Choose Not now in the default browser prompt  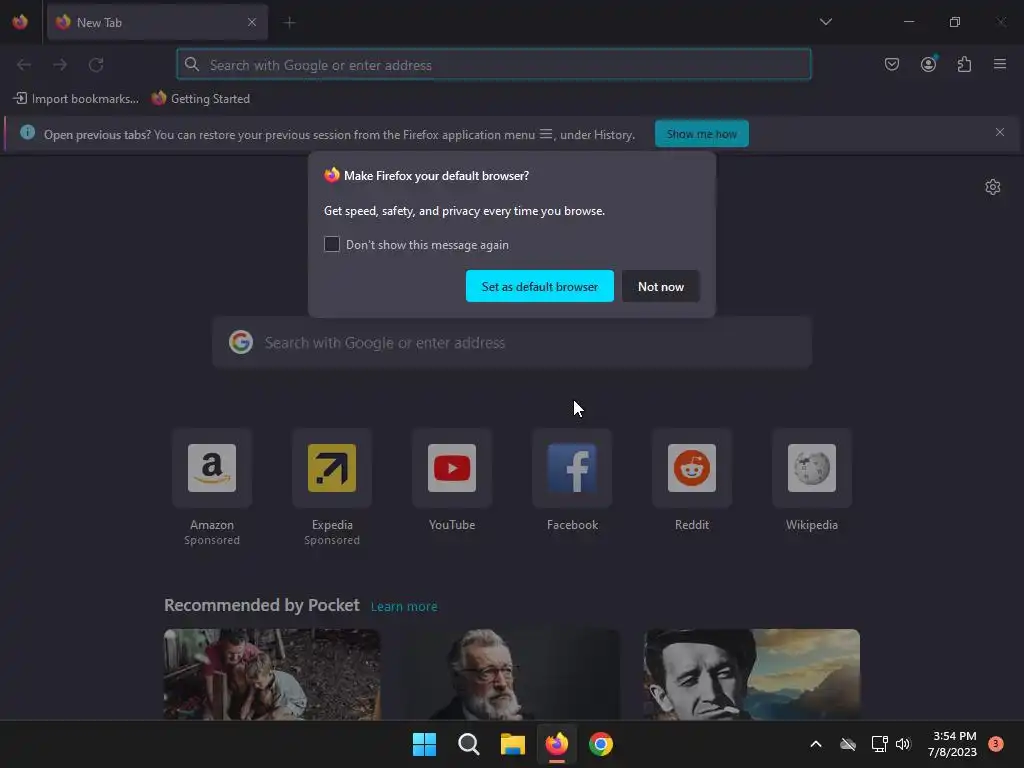click(660, 286)
